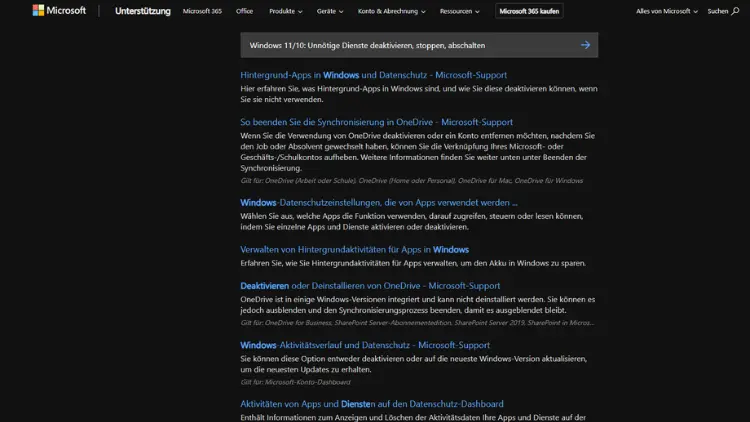This screenshot has width=750, height=422.
Task: Expand the Produkte dropdown
Action: pos(286,11)
